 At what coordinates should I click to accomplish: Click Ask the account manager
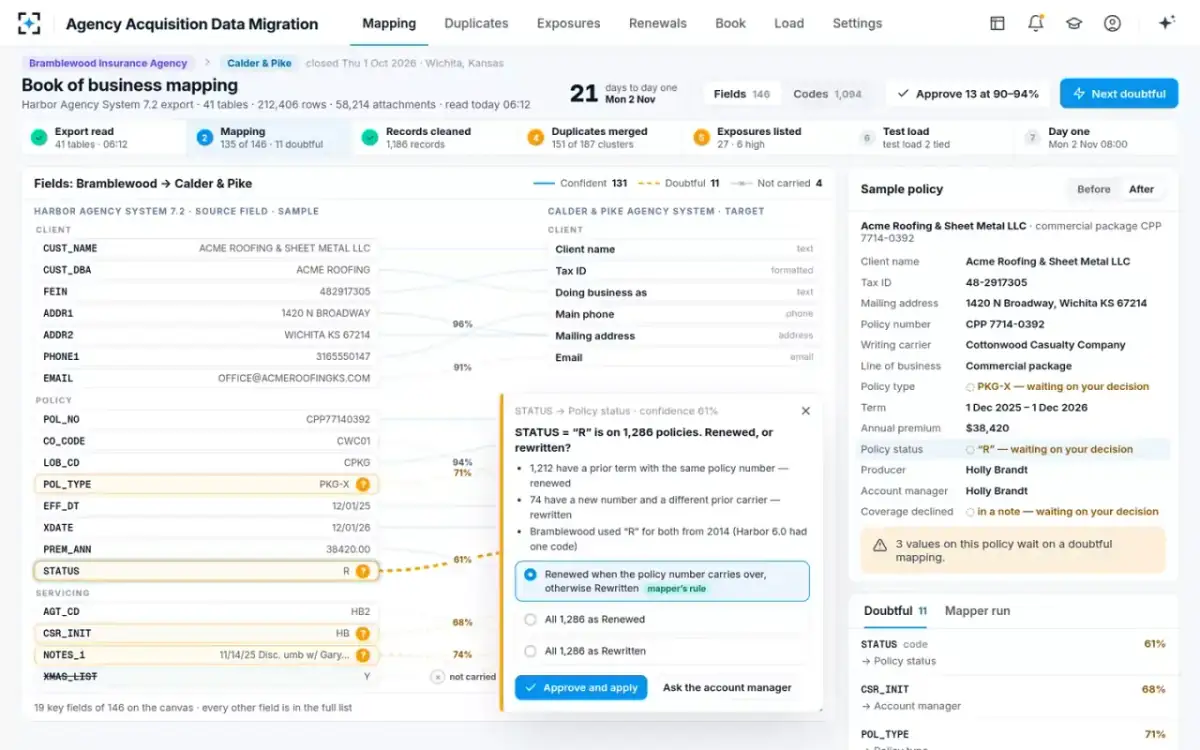(727, 688)
